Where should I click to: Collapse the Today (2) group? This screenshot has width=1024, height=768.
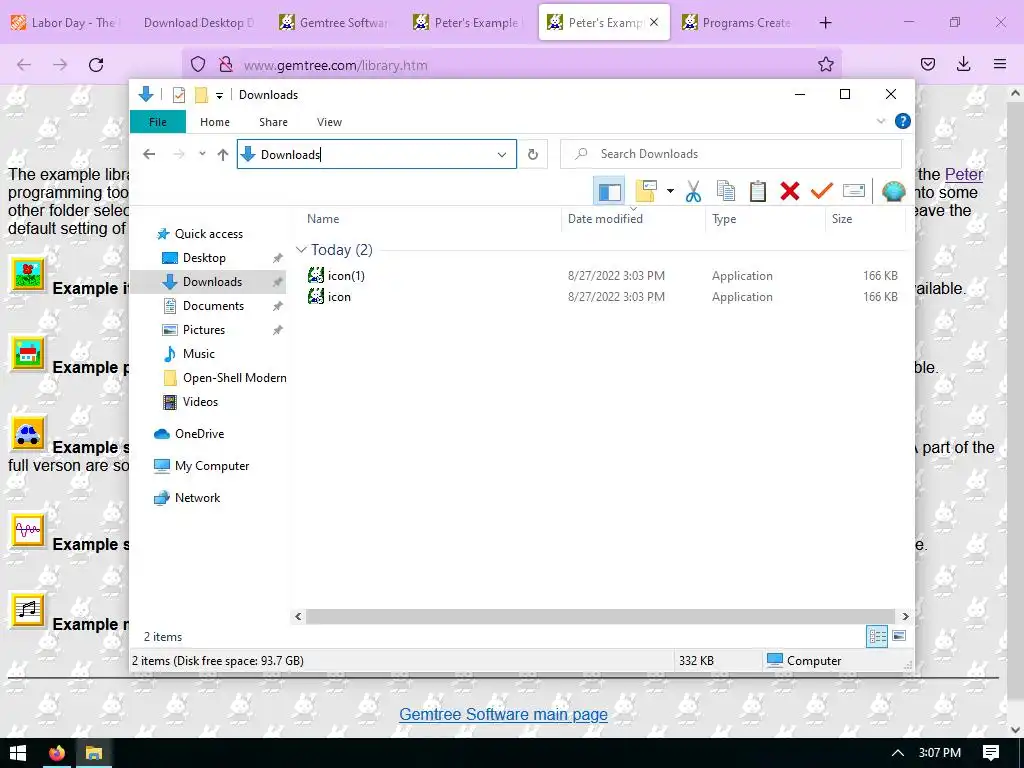(x=301, y=249)
